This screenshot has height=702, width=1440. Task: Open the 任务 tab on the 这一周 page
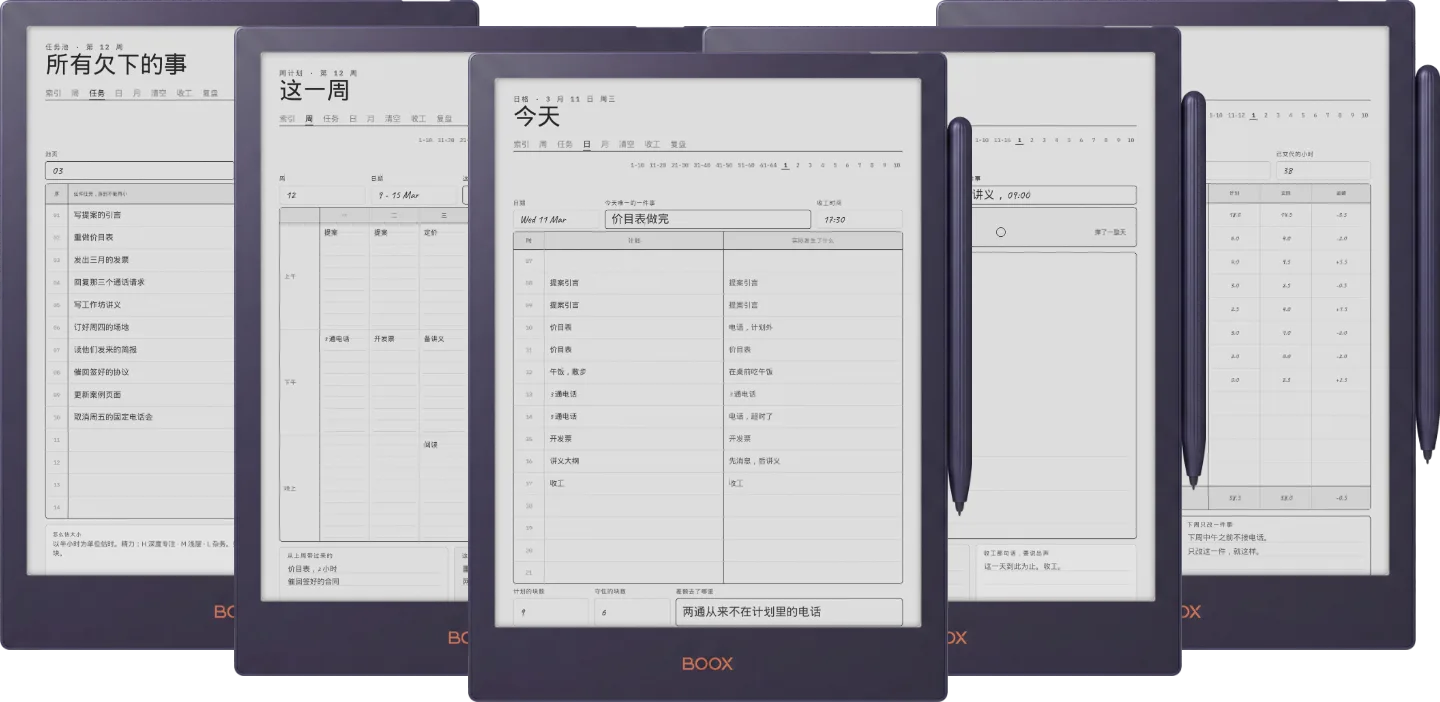pos(331,119)
